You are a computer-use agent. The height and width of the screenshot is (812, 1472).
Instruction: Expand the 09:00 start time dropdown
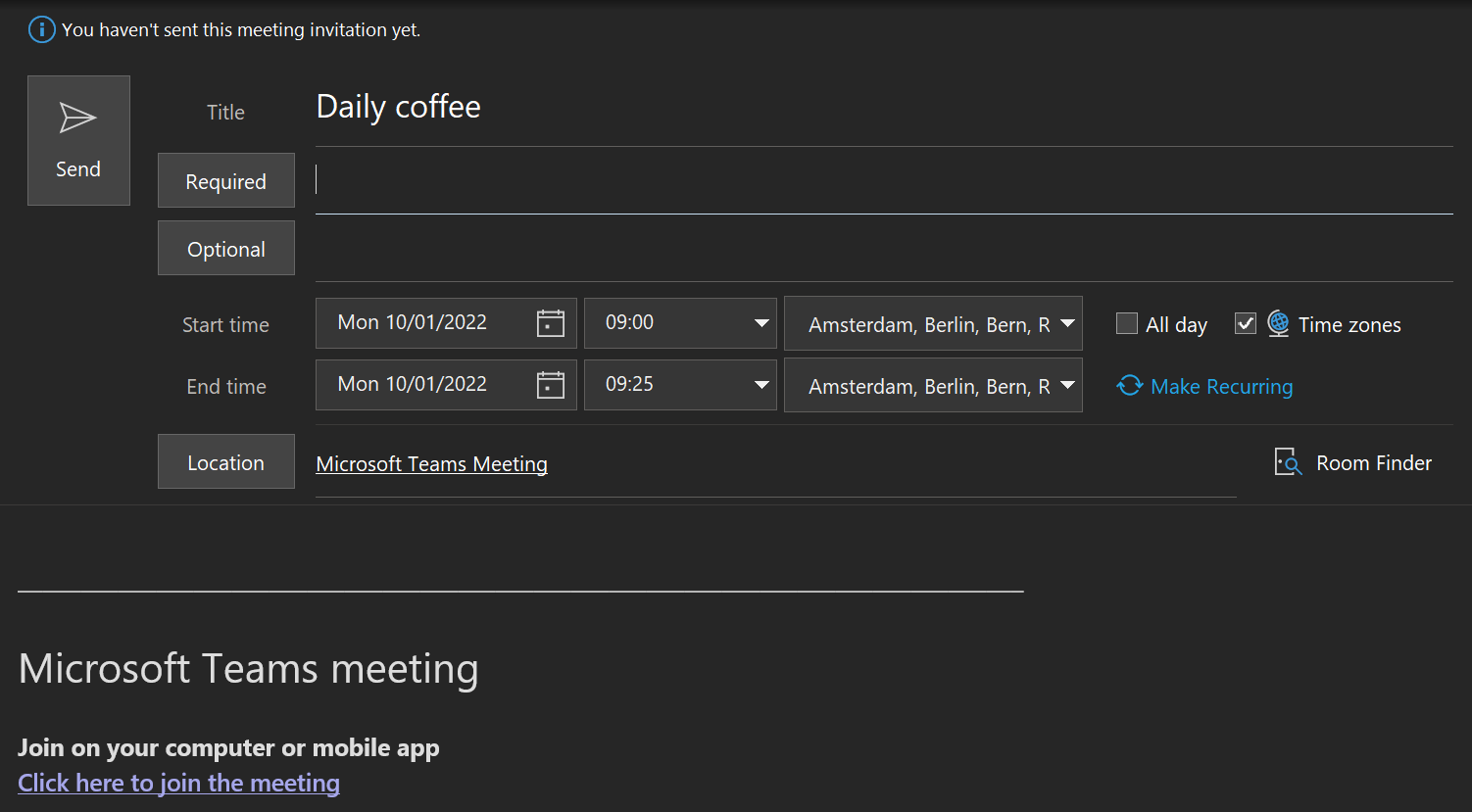pyautogui.click(x=761, y=323)
